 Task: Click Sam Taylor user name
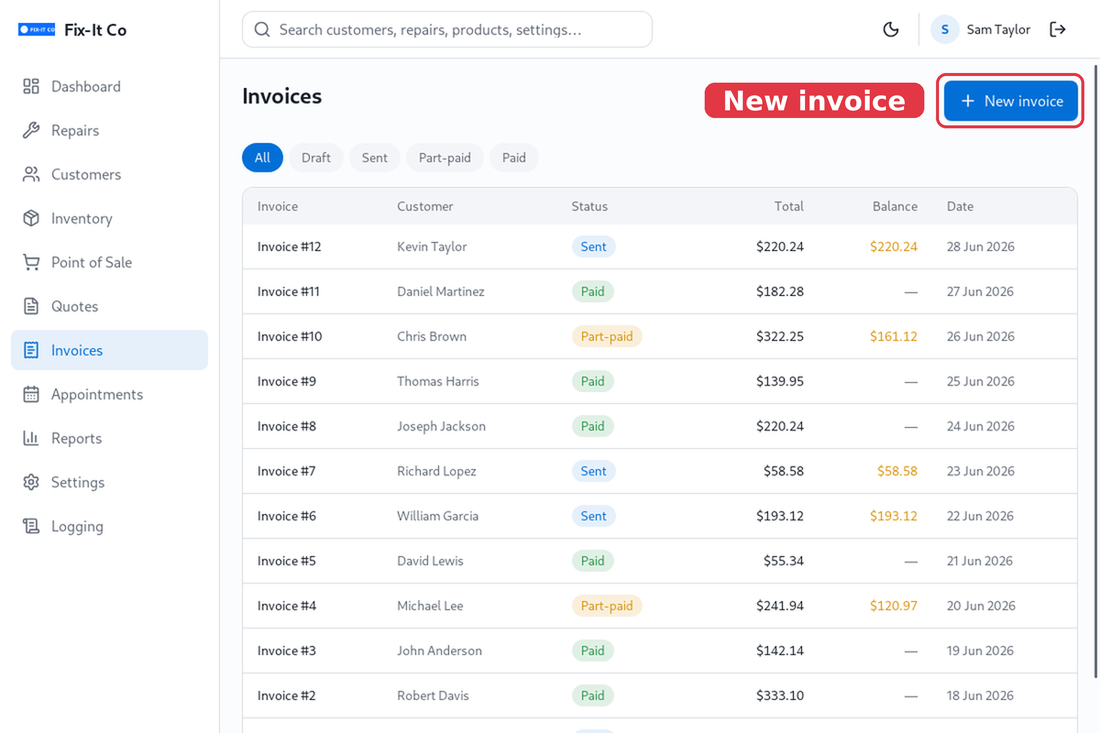998,29
